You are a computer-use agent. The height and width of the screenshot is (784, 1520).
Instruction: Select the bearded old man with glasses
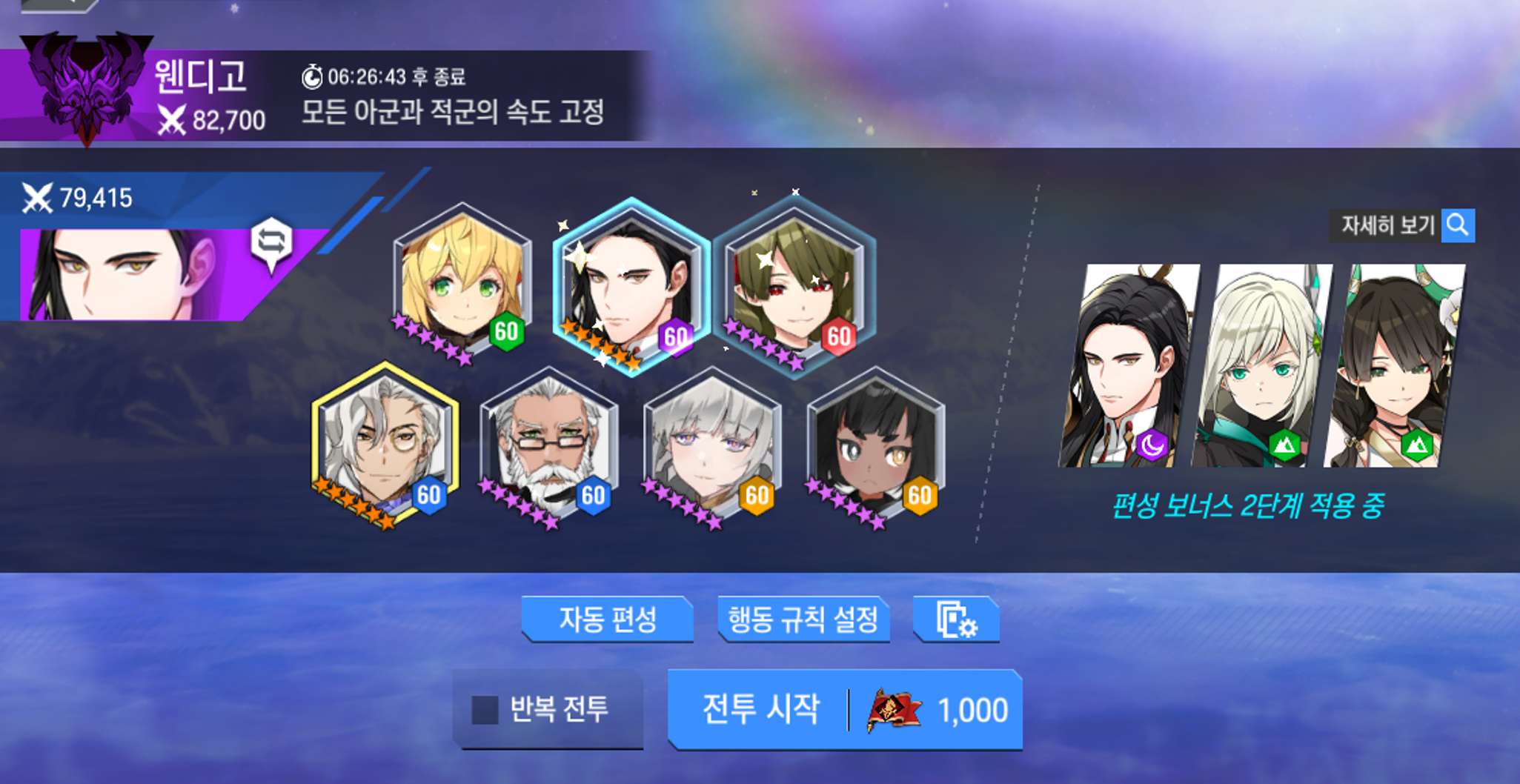pyautogui.click(x=549, y=446)
